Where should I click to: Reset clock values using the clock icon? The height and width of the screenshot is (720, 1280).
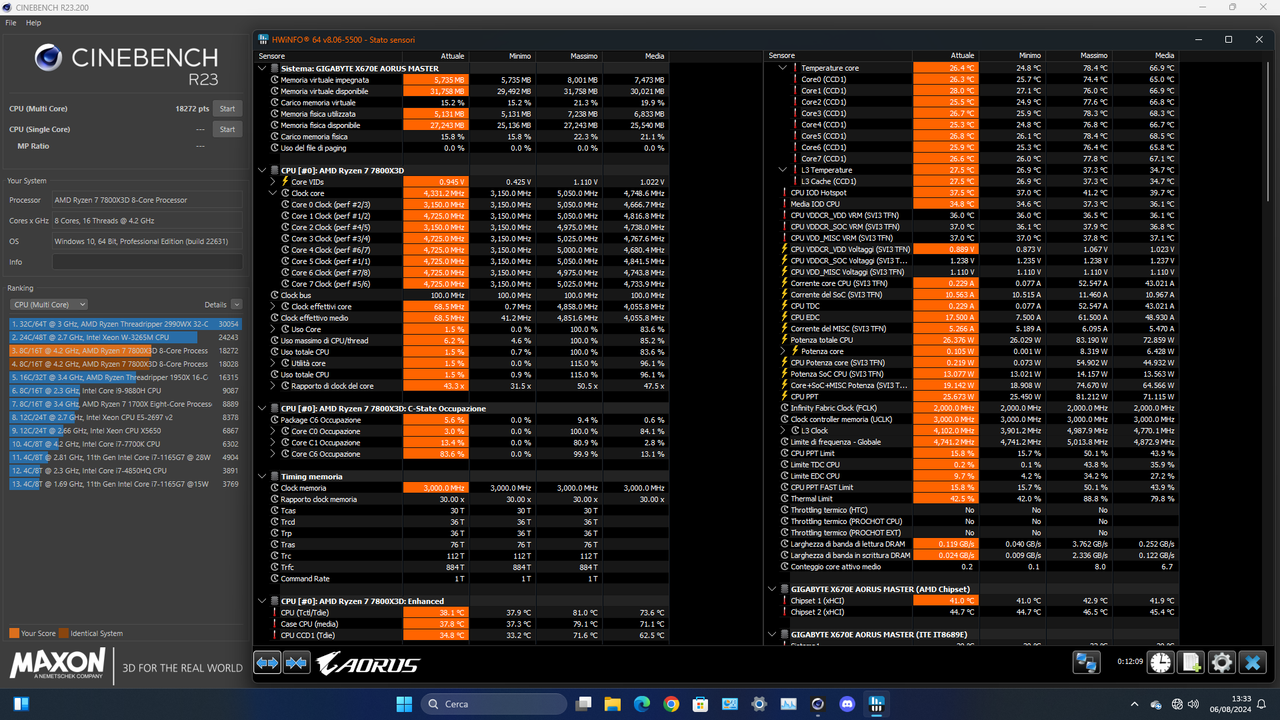pos(1160,662)
